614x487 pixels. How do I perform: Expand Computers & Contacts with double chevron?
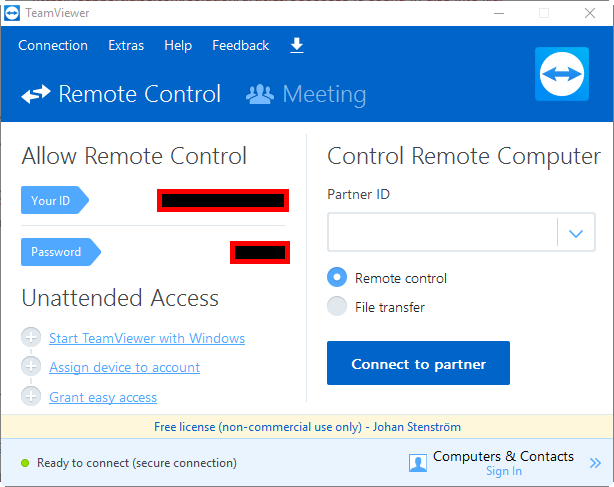click(595, 463)
